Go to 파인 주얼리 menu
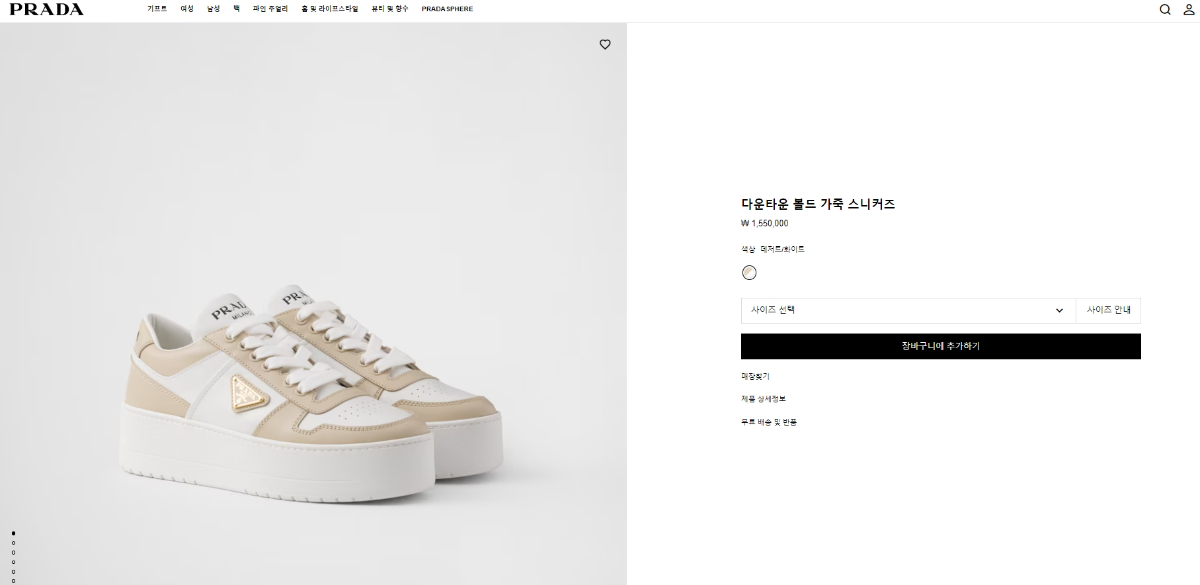This screenshot has width=1200, height=585. coord(270,9)
